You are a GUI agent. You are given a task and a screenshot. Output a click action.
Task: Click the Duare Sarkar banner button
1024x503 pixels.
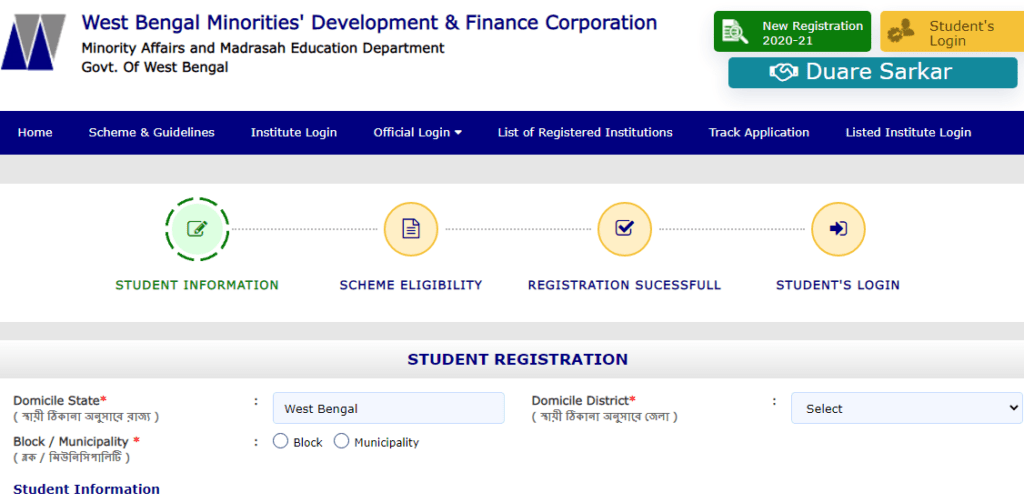point(872,73)
